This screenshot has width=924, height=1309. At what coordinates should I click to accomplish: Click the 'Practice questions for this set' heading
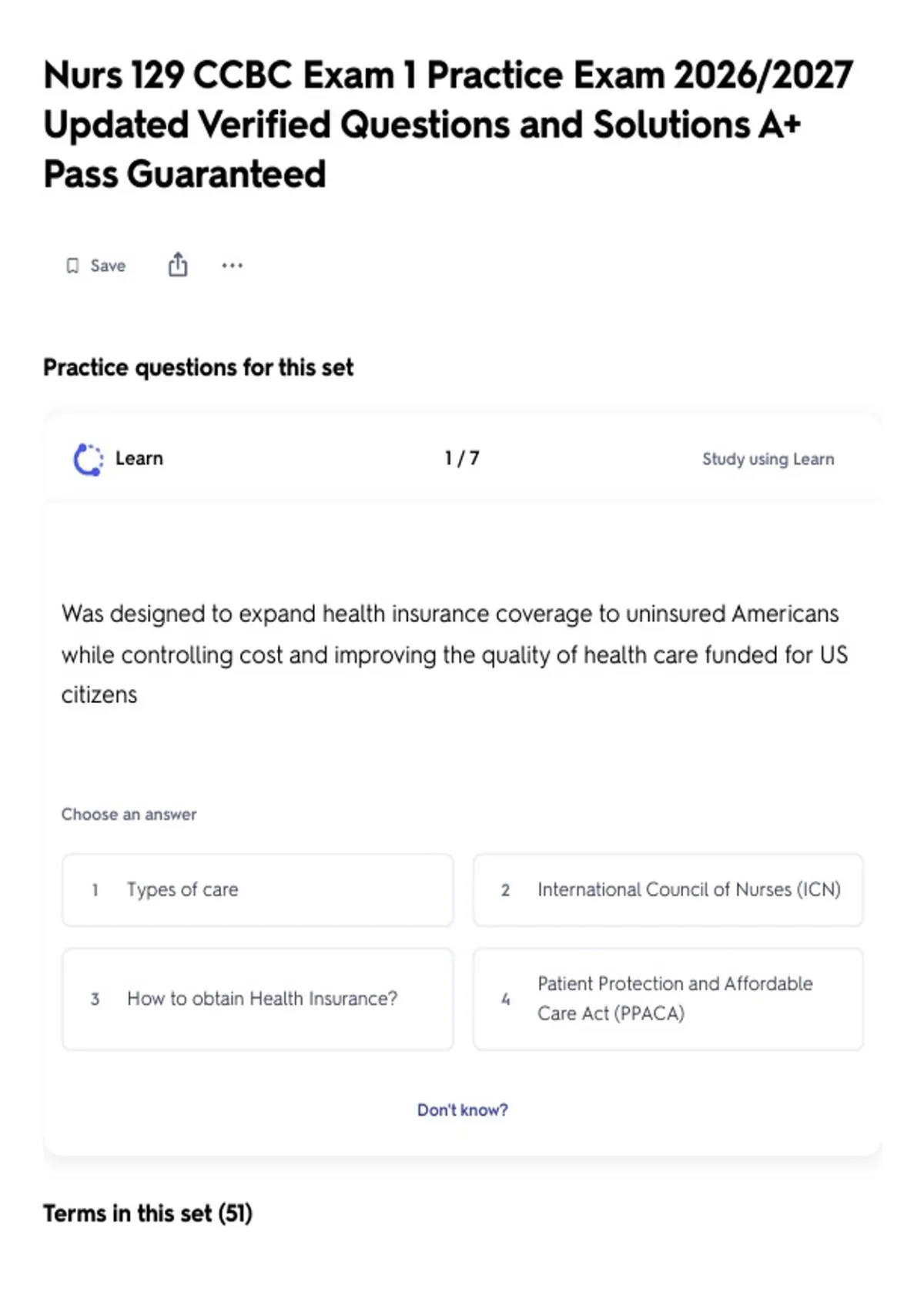pos(198,367)
